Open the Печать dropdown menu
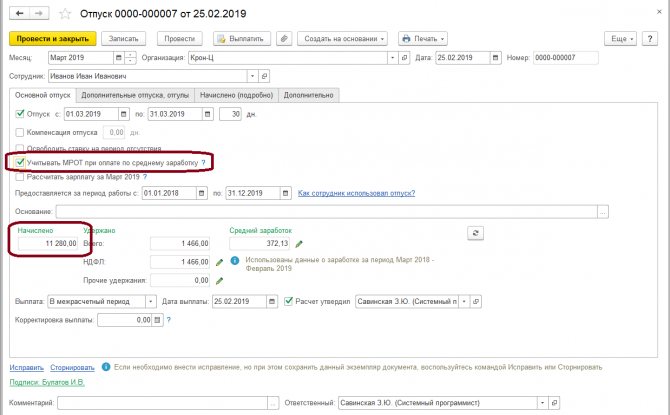The width and height of the screenshot is (670, 415). coord(423,38)
